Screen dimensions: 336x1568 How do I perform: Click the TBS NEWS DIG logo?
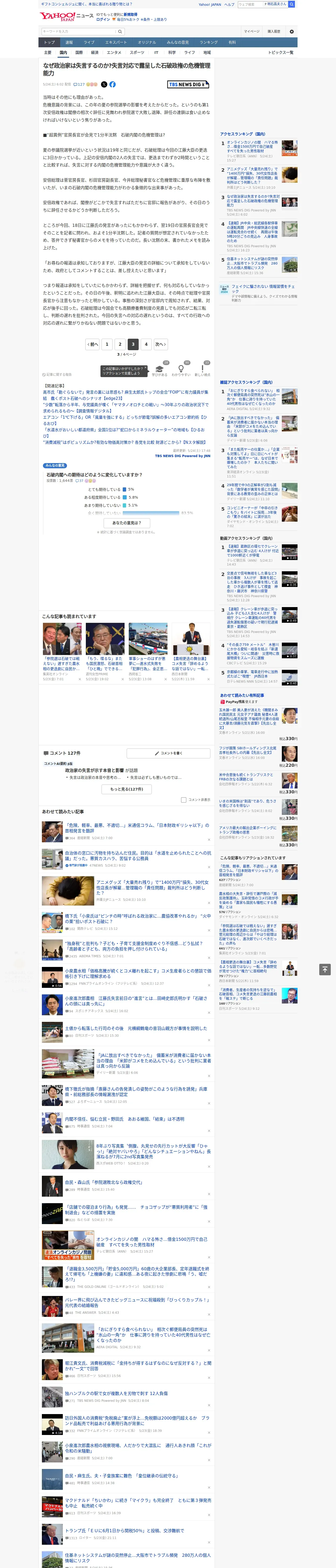[188, 85]
